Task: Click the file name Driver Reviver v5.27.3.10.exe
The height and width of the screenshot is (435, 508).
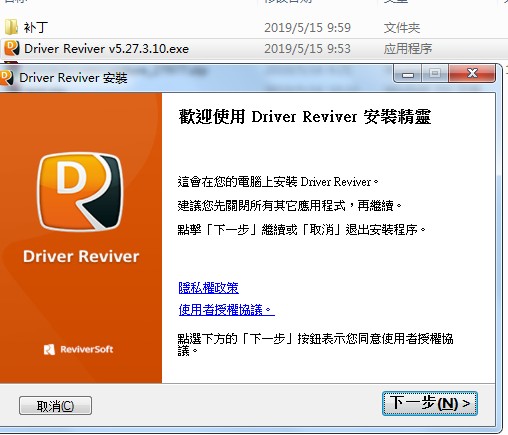Action: (106, 49)
